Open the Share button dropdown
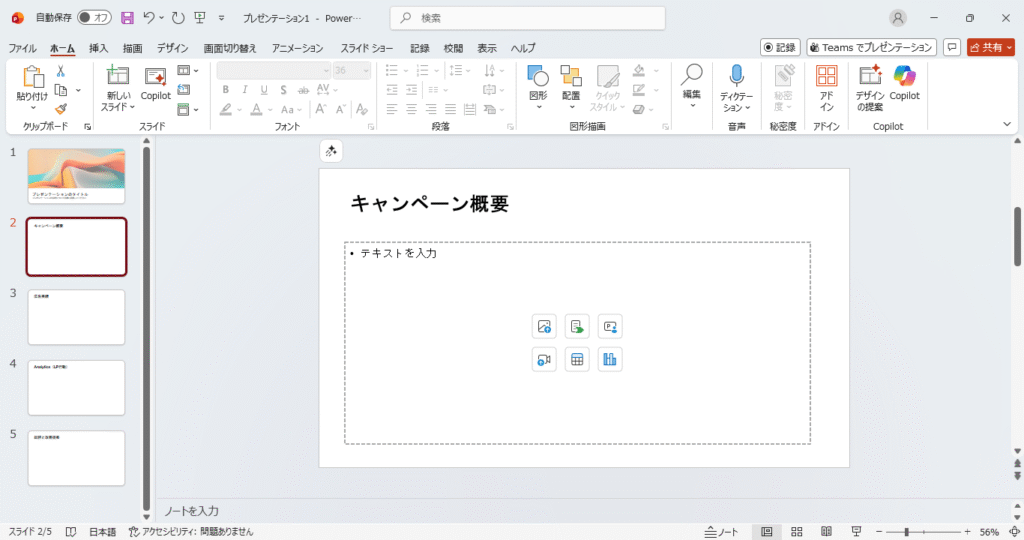 tap(1007, 47)
